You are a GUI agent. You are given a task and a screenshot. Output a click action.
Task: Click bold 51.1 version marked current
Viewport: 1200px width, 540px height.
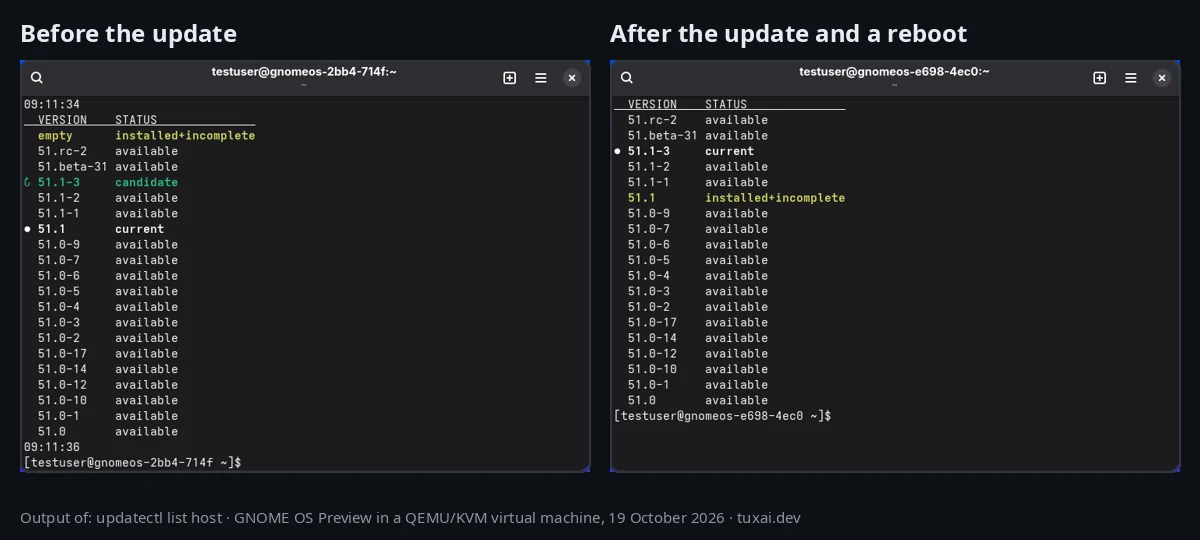tap(52, 229)
